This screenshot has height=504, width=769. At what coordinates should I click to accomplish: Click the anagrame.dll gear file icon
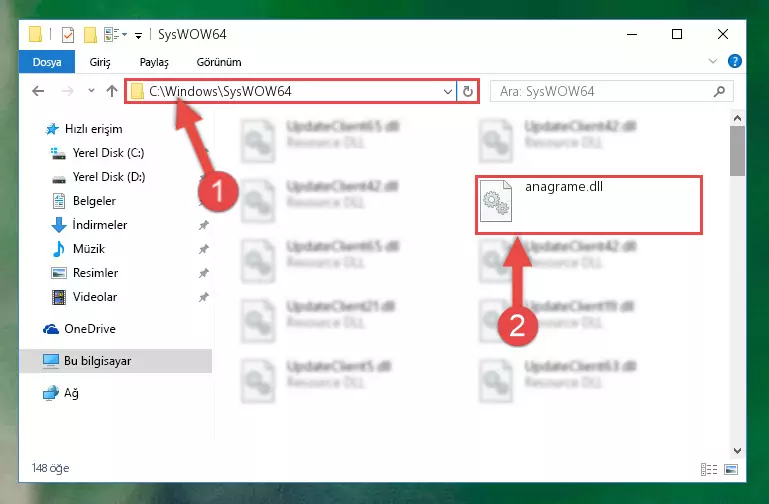496,201
